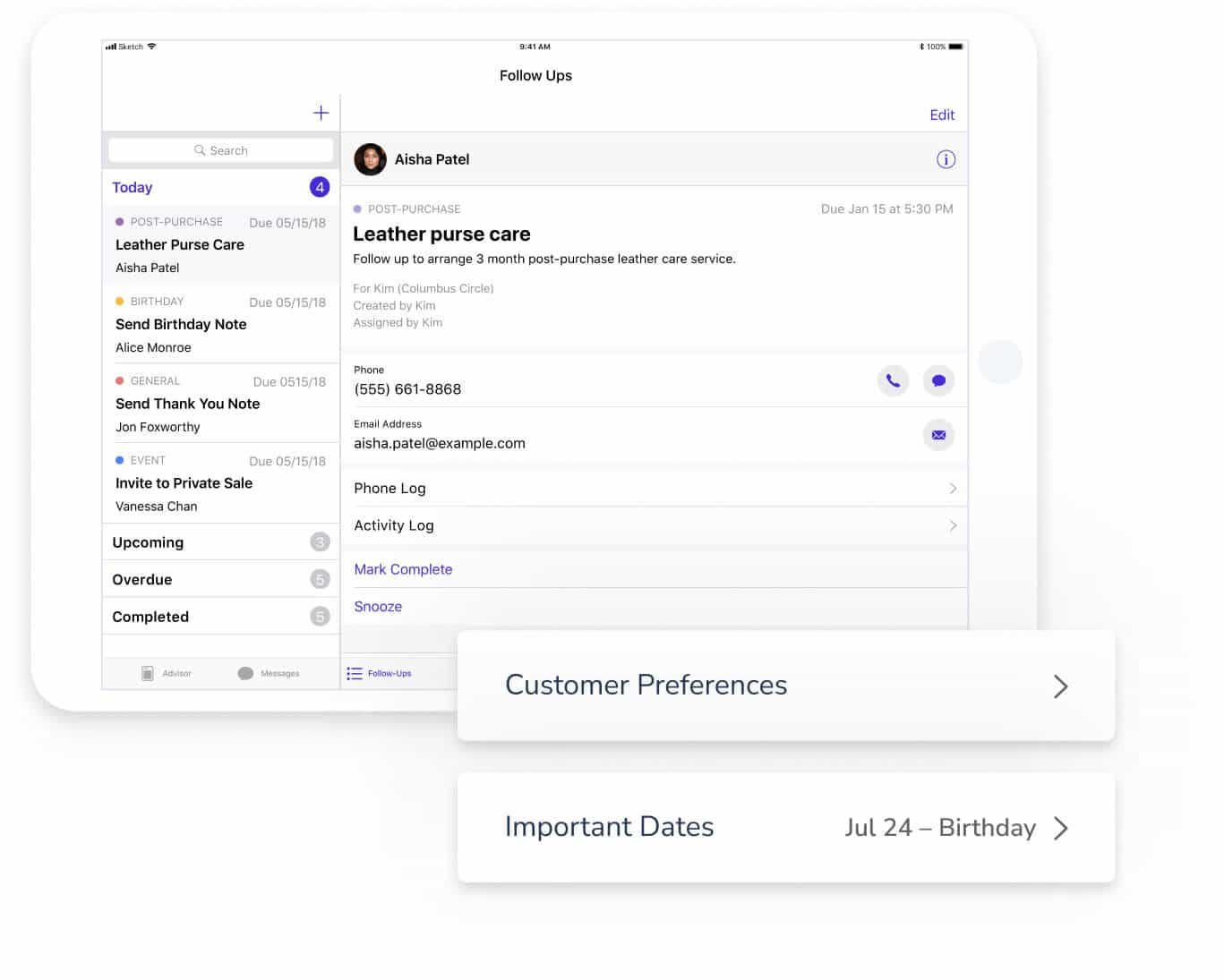The height and width of the screenshot is (980, 1224).
Task: Expand the Upcoming section
Action: [220, 542]
